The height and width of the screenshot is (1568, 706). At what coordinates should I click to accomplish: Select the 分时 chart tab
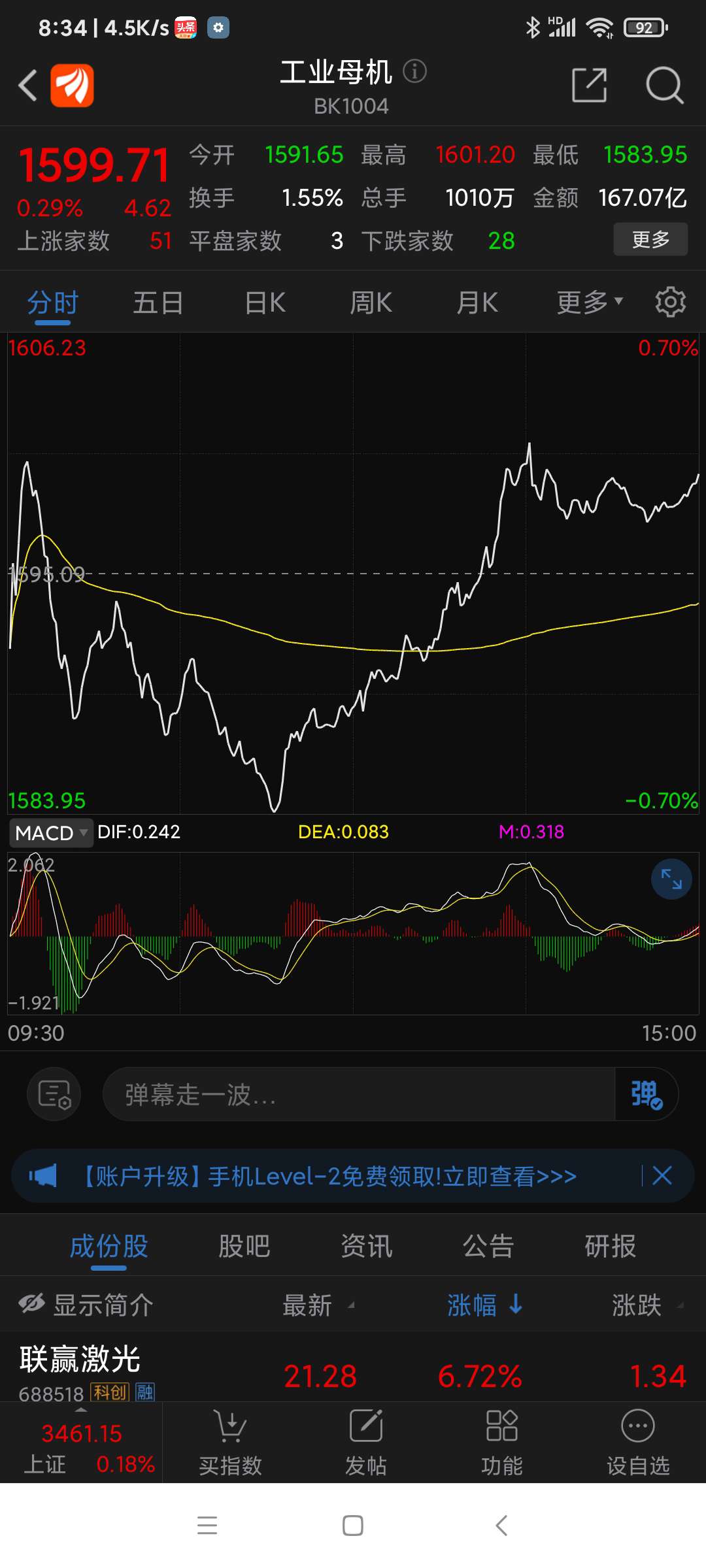tap(53, 302)
